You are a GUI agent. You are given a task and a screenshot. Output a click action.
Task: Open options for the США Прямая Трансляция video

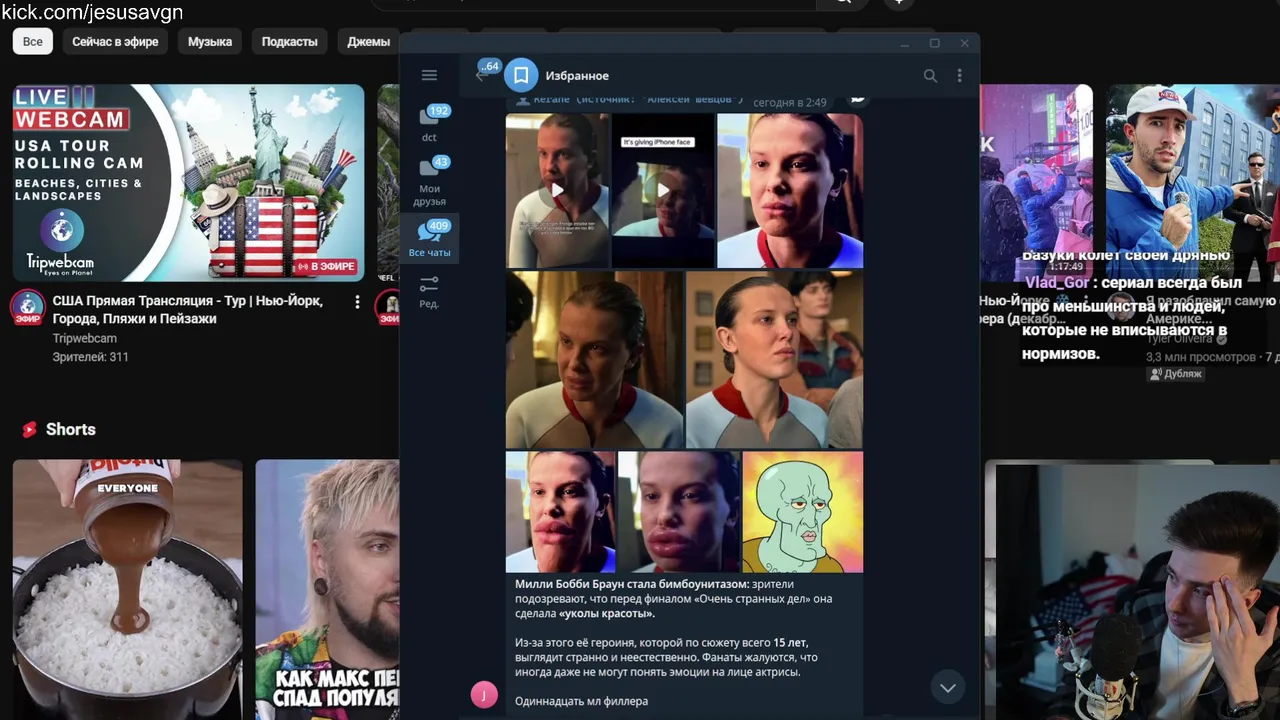[x=357, y=302]
